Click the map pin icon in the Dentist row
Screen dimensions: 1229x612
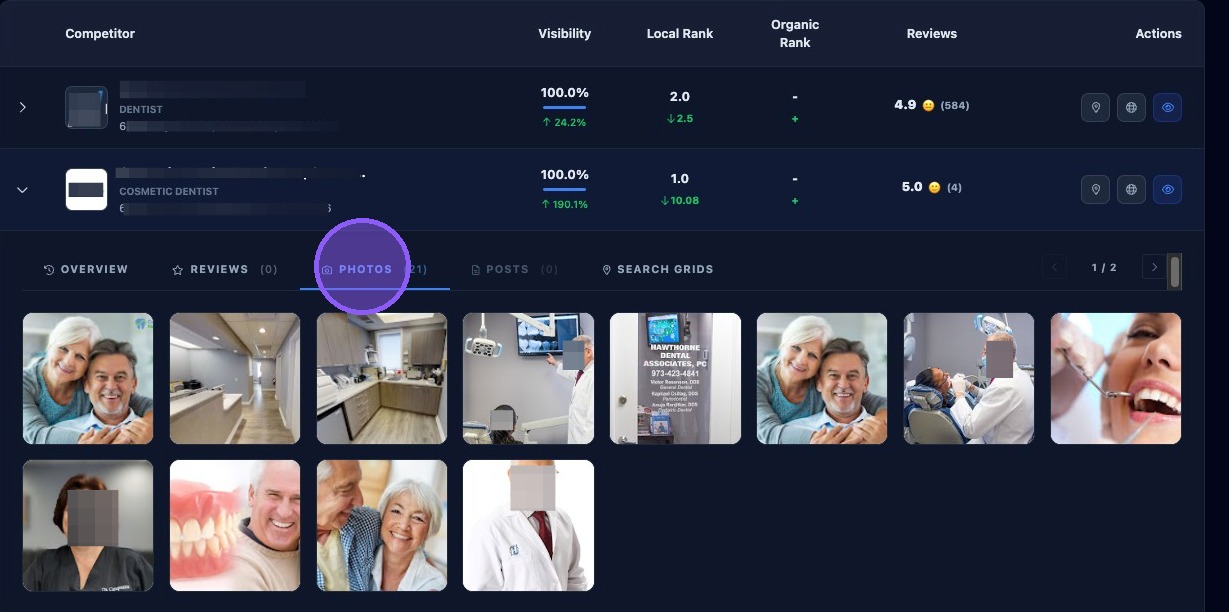tap(1095, 107)
